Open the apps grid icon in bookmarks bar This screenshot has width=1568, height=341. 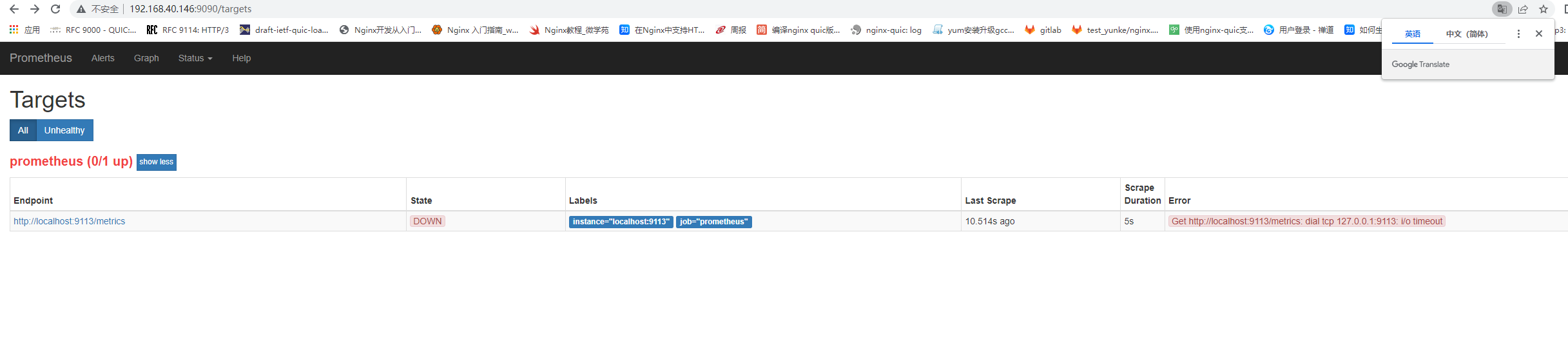click(x=14, y=30)
